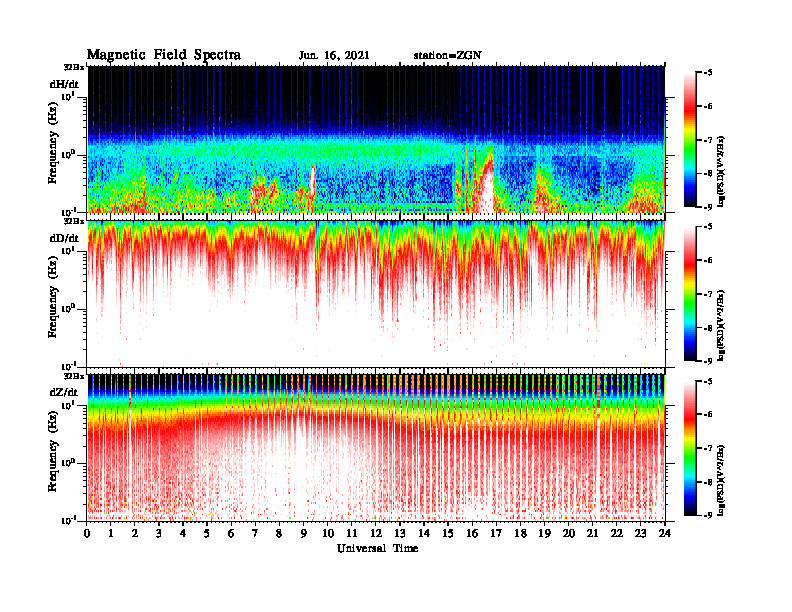Click hour tick label "20" on time axis
Image resolution: width=792 pixels, height=612 pixels.
click(569, 534)
